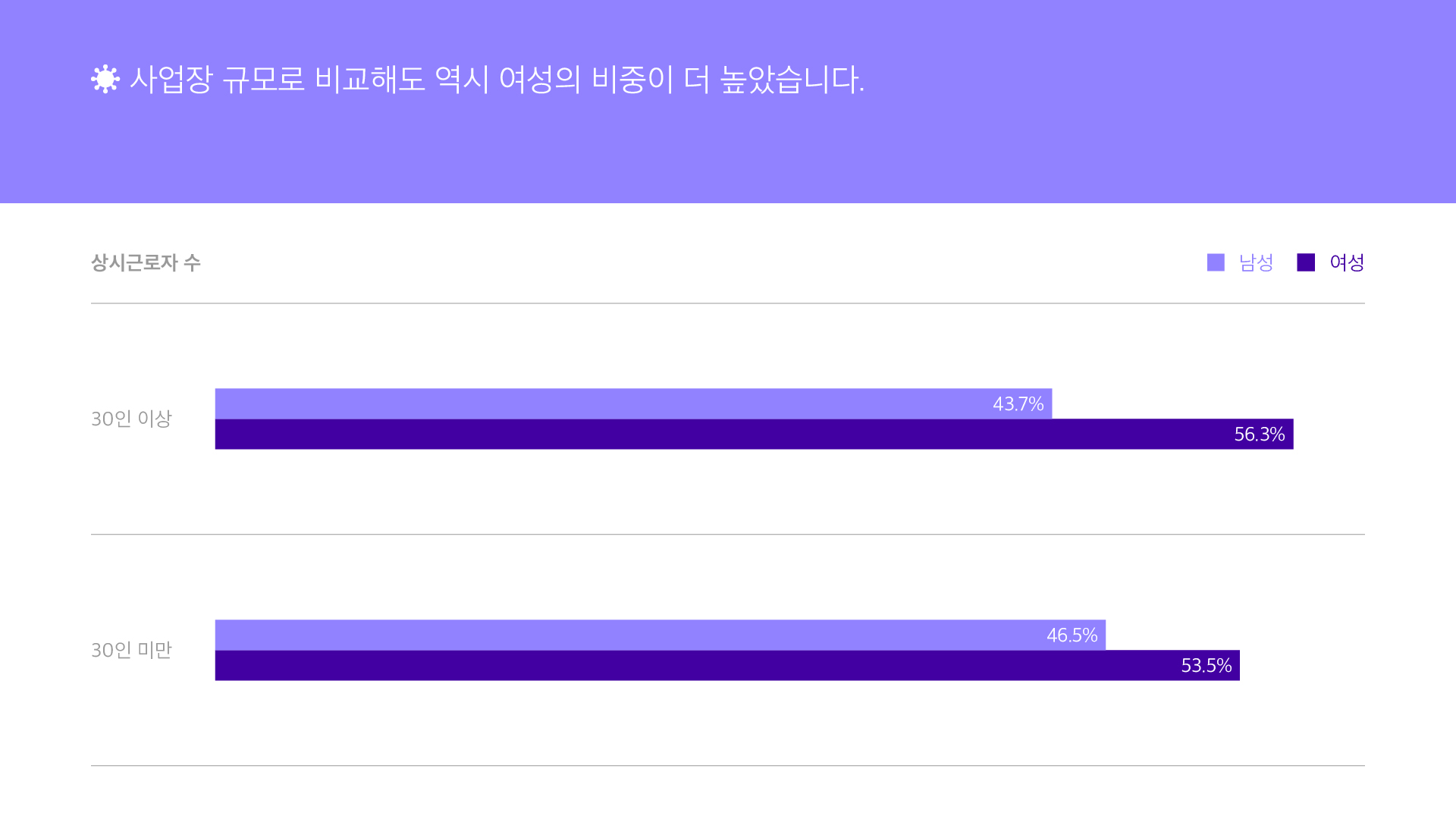The width and height of the screenshot is (1456, 819).
Task: Click the 43.7% data label
Action: click(1018, 404)
